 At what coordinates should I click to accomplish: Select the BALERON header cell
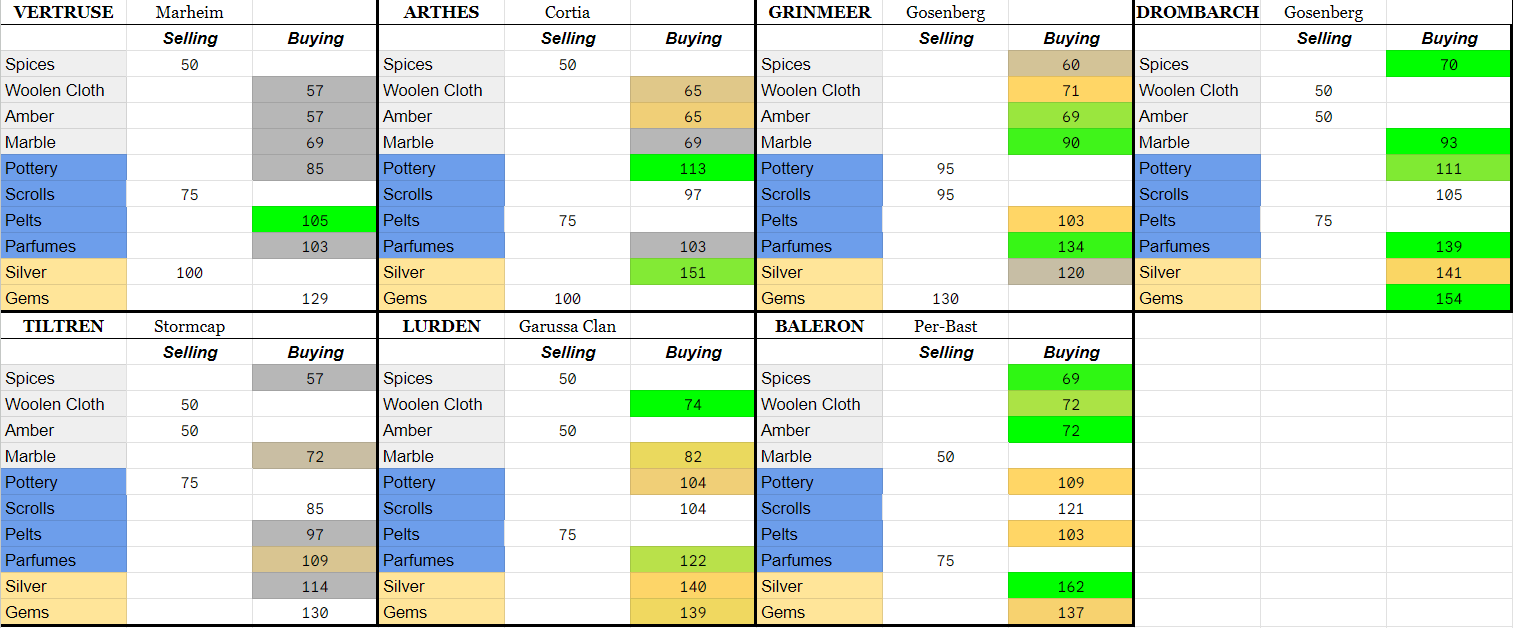click(x=819, y=326)
